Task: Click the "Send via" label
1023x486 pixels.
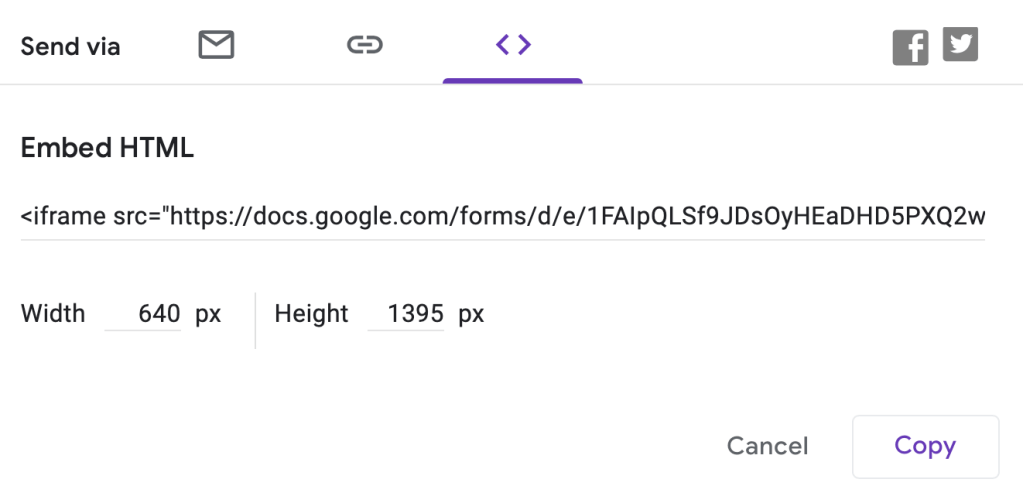Action: click(70, 46)
